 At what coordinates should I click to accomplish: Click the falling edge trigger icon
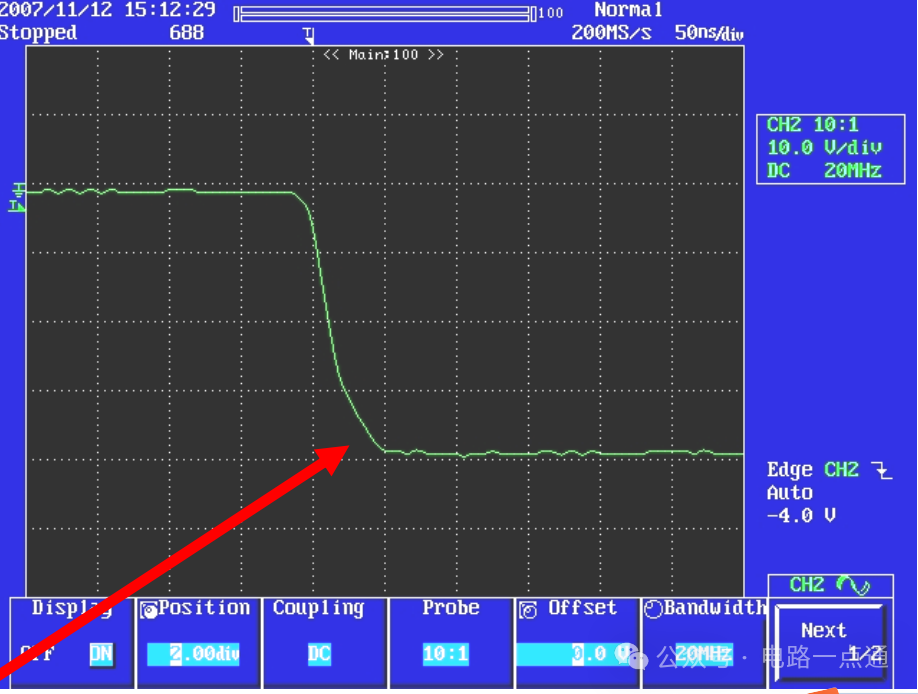coord(881,470)
